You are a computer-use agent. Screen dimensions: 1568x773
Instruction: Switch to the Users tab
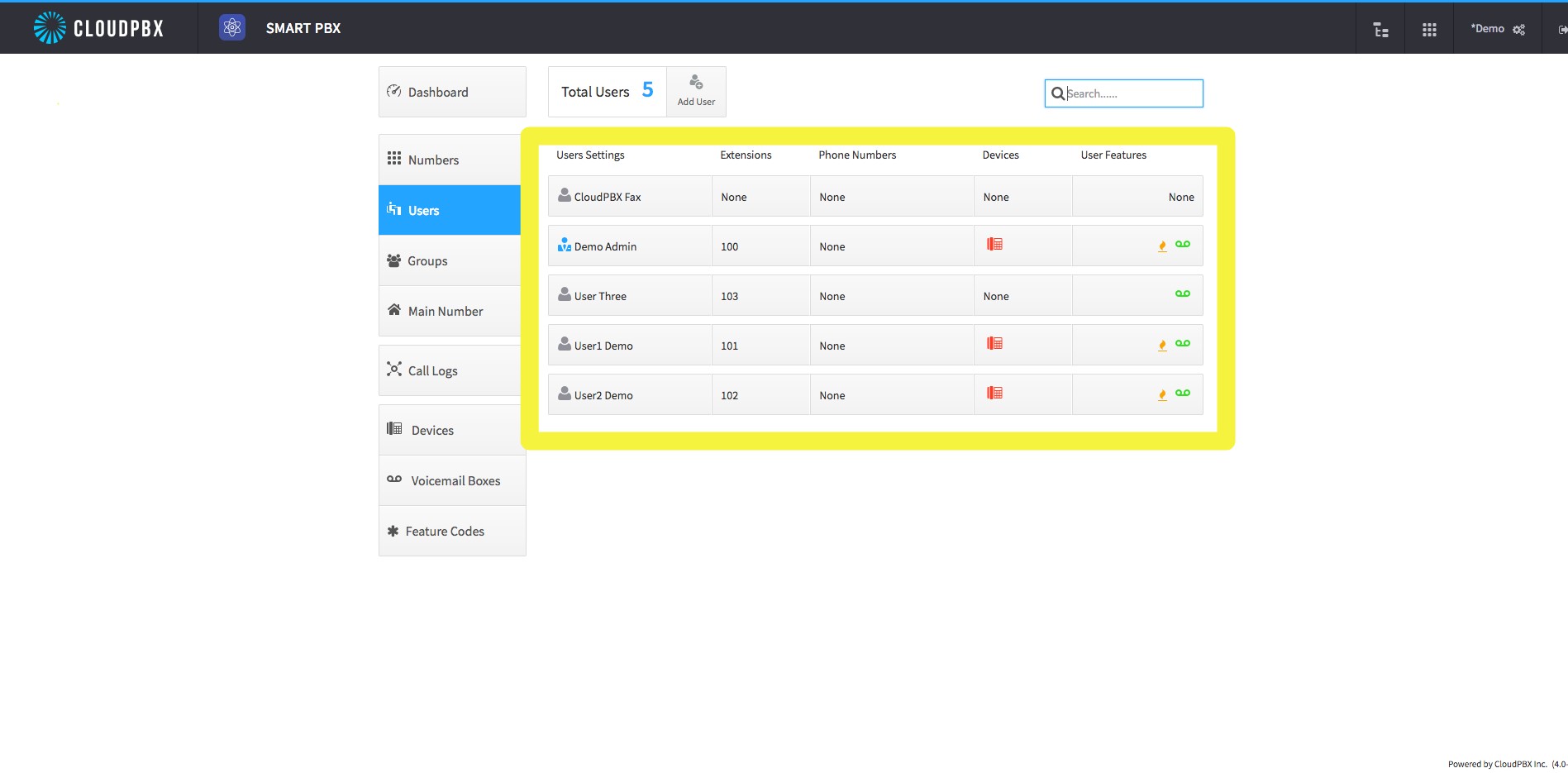[x=424, y=210]
